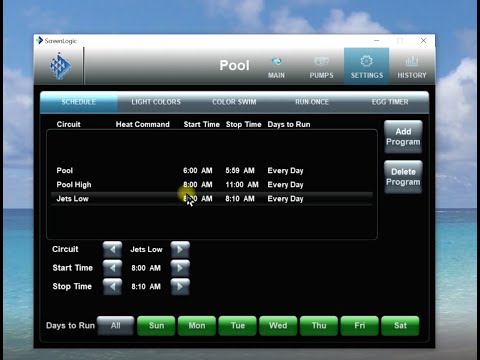Click the Heat Command column header
Image resolution: width=480 pixels, height=360 pixels.
(x=143, y=124)
